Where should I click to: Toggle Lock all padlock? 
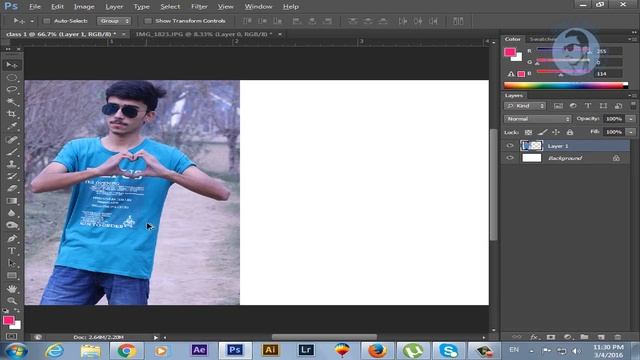(x=570, y=132)
